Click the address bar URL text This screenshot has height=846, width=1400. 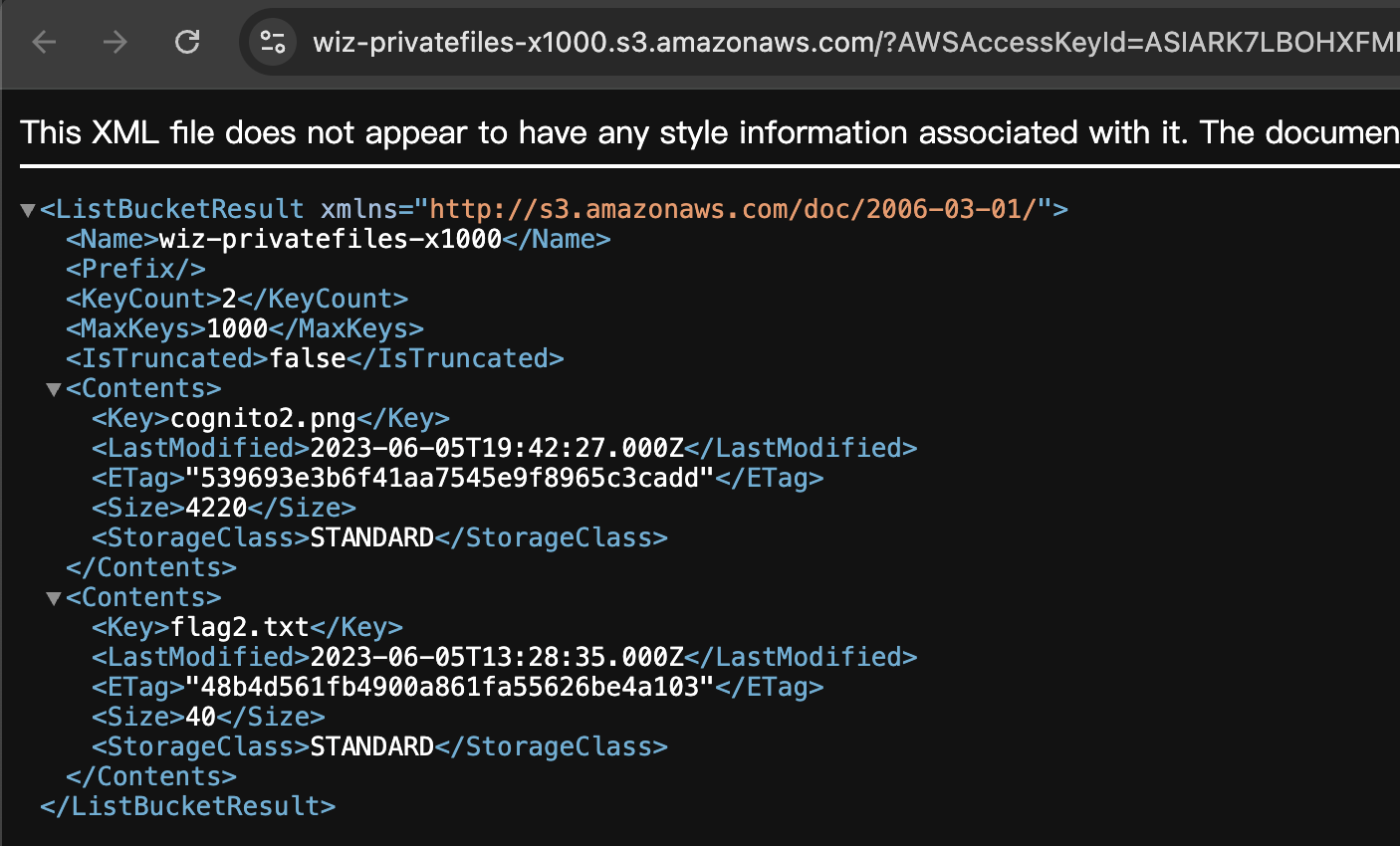pyautogui.click(x=855, y=42)
